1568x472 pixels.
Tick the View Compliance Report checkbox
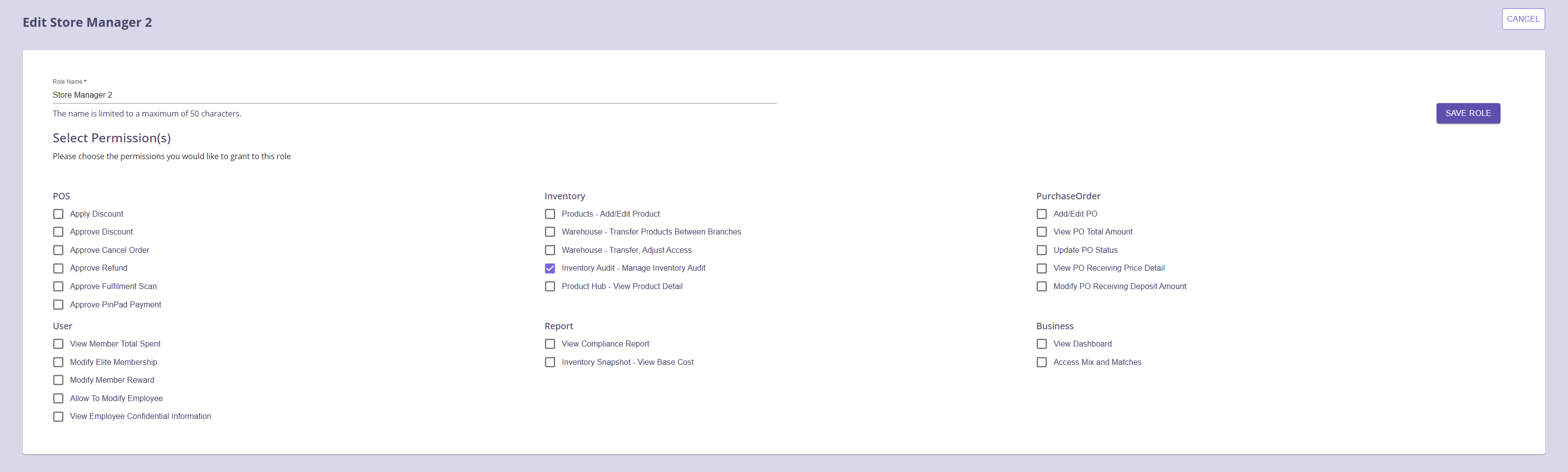550,344
